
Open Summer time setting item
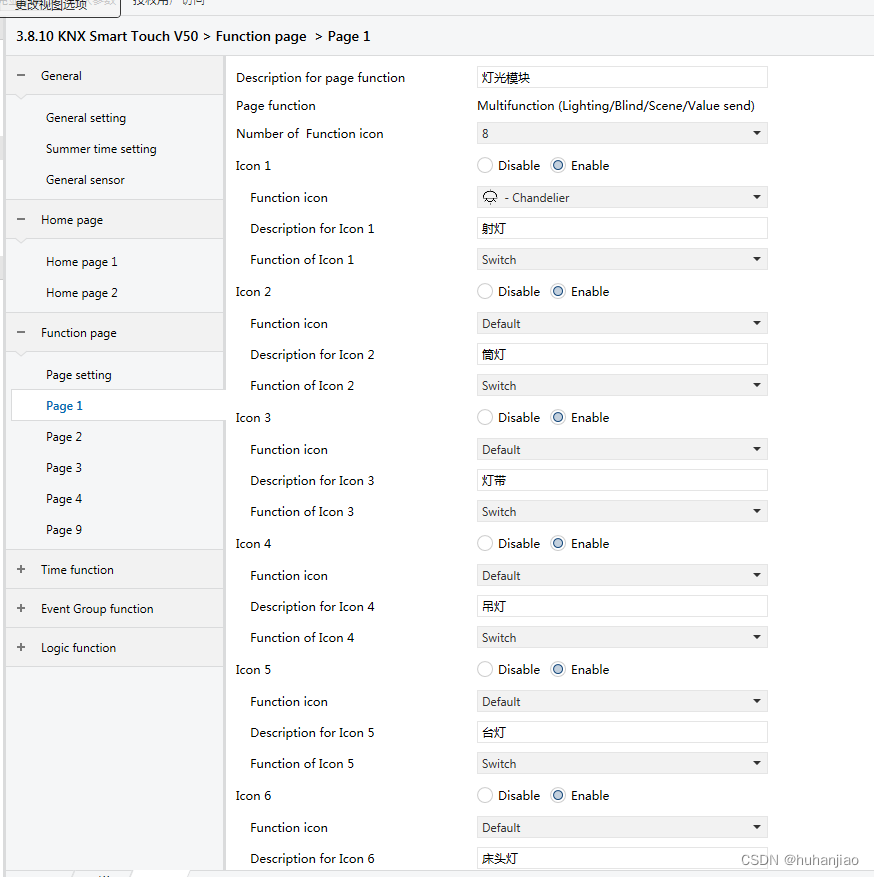(101, 149)
